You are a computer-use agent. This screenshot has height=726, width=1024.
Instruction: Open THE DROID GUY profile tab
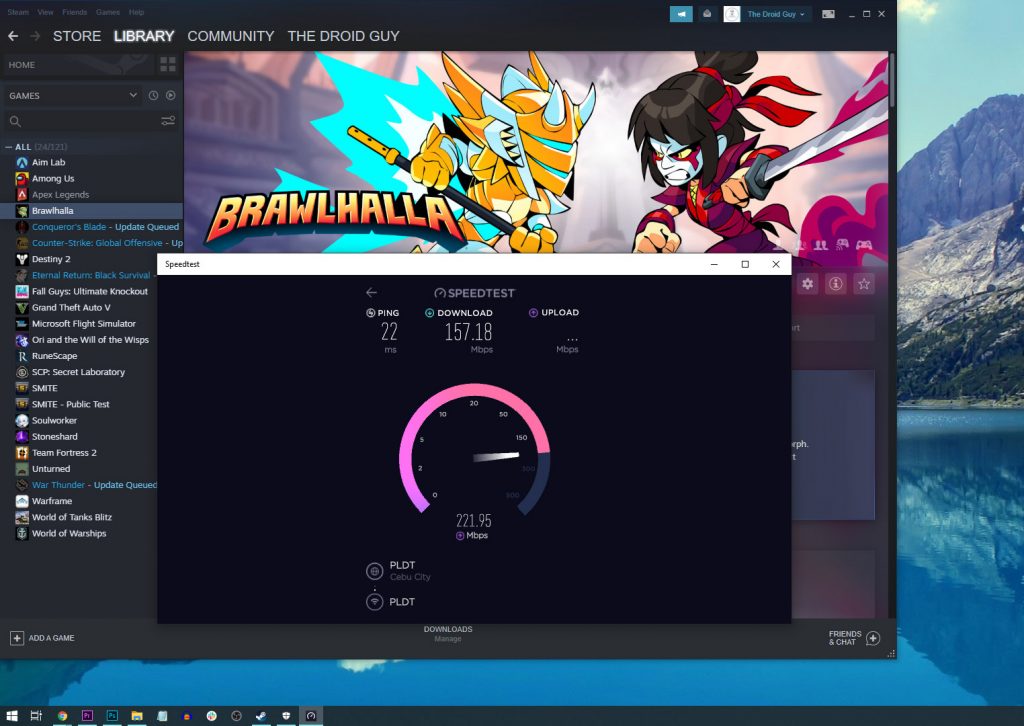(343, 36)
